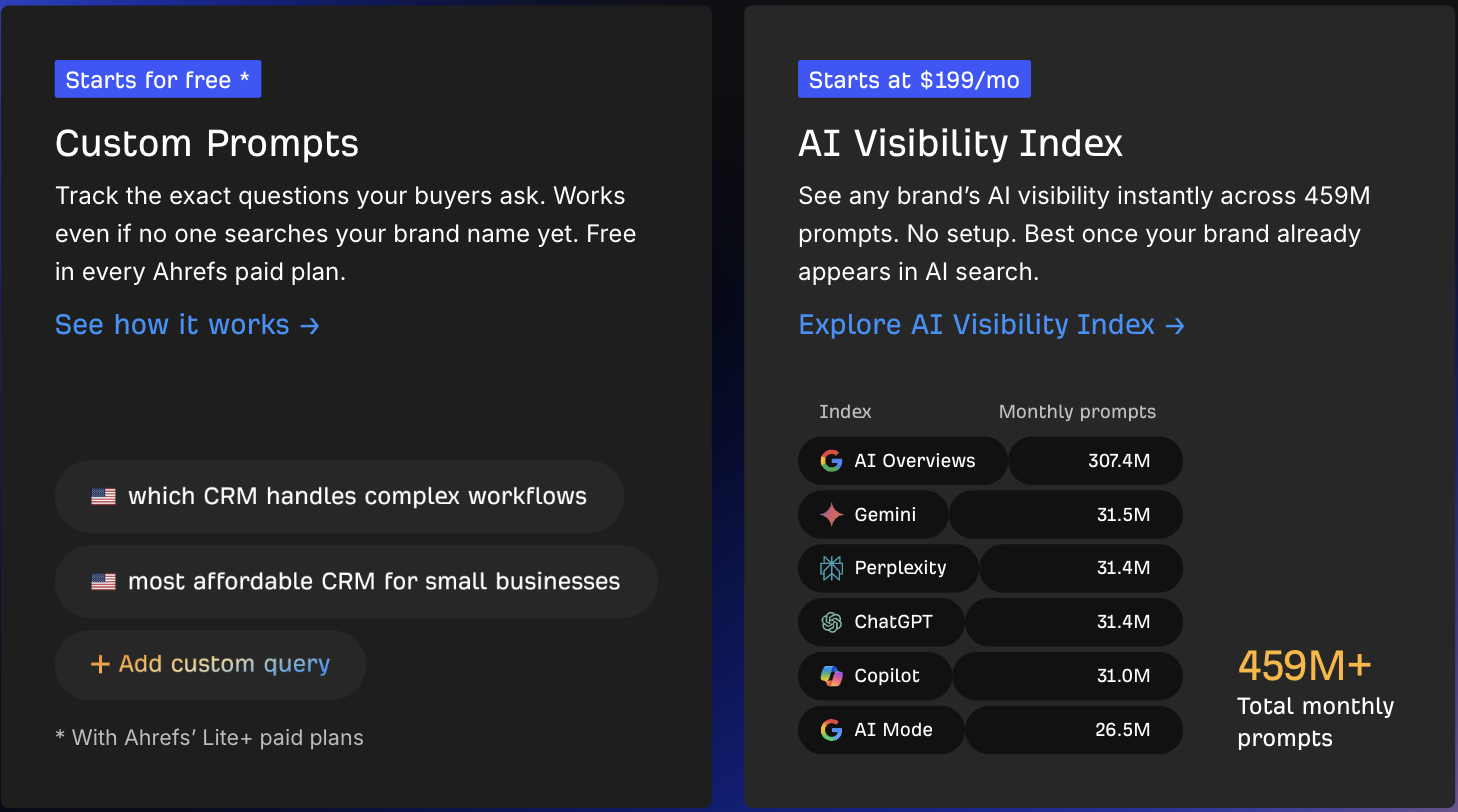Click the With Ahrefs' Lite+ paid plans footnote
This screenshot has width=1458, height=812.
tap(209, 738)
